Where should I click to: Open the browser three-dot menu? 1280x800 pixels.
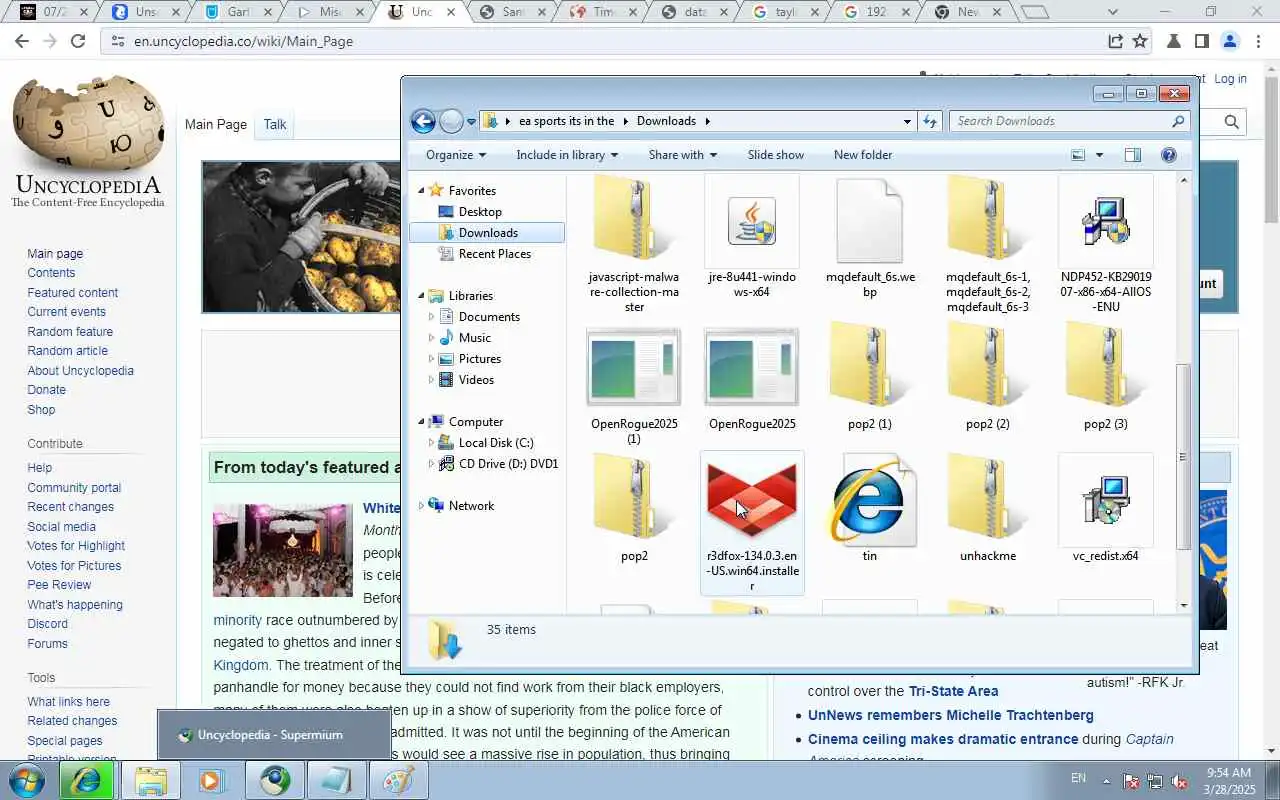click(x=1258, y=41)
